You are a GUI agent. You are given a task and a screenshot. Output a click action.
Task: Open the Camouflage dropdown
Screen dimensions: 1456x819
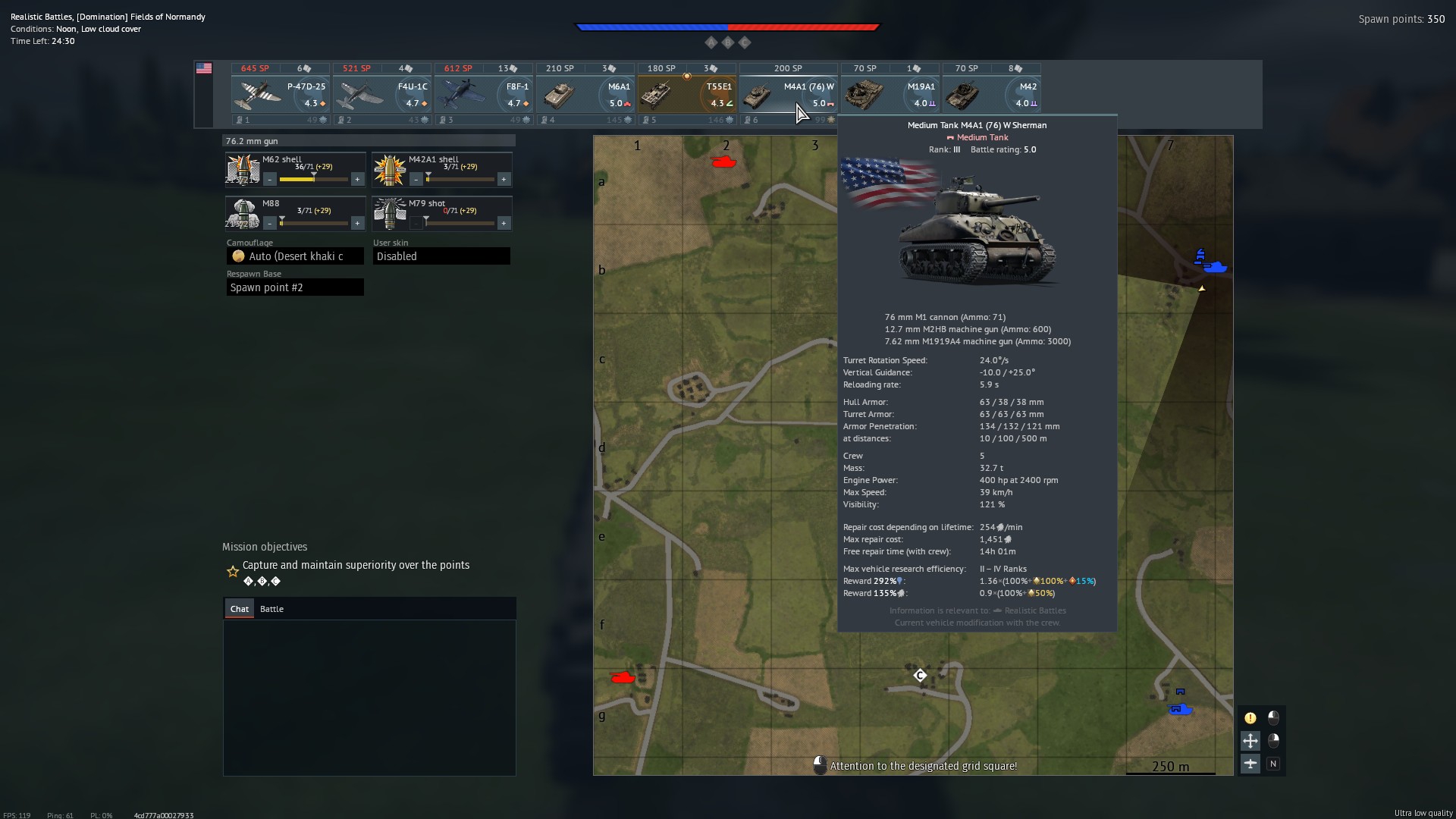point(295,256)
